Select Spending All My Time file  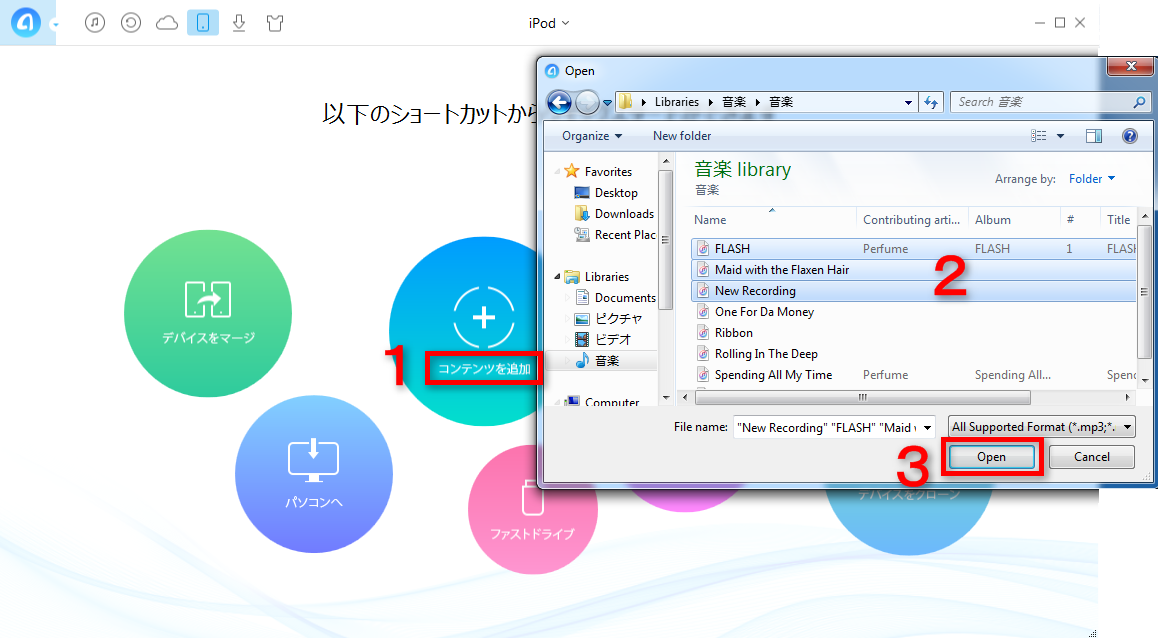pyautogui.click(x=773, y=375)
